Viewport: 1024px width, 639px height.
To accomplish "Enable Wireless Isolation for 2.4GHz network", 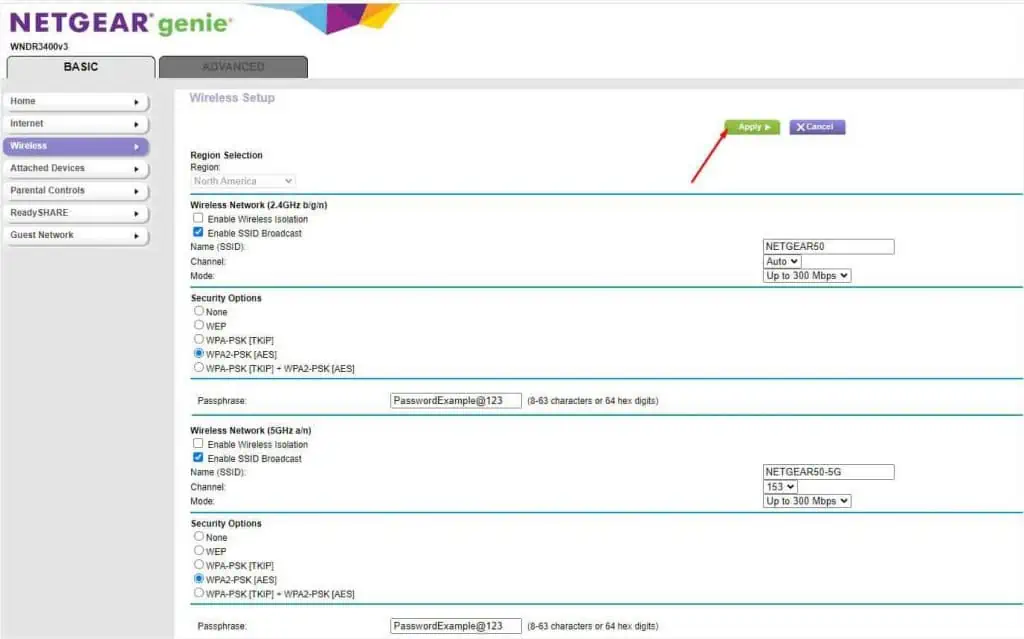I will tap(198, 219).
